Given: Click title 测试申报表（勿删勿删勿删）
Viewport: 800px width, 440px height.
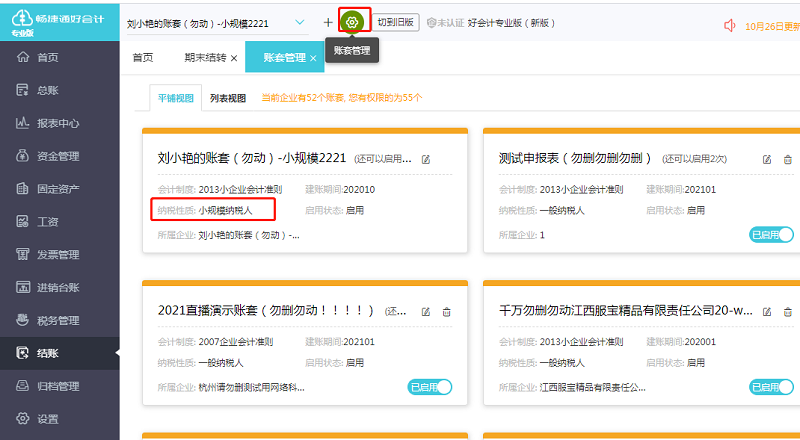Looking at the screenshot, I should point(575,158).
